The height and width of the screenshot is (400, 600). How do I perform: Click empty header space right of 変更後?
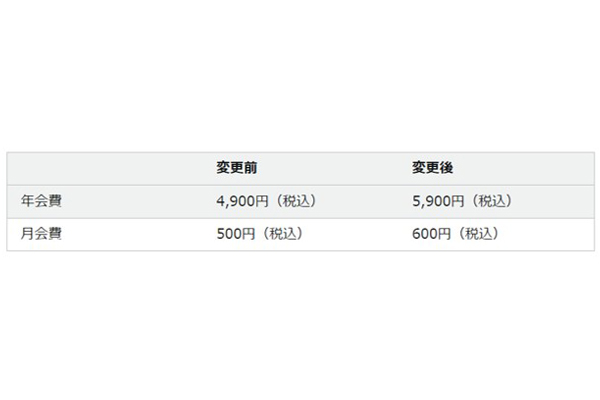click(530, 168)
